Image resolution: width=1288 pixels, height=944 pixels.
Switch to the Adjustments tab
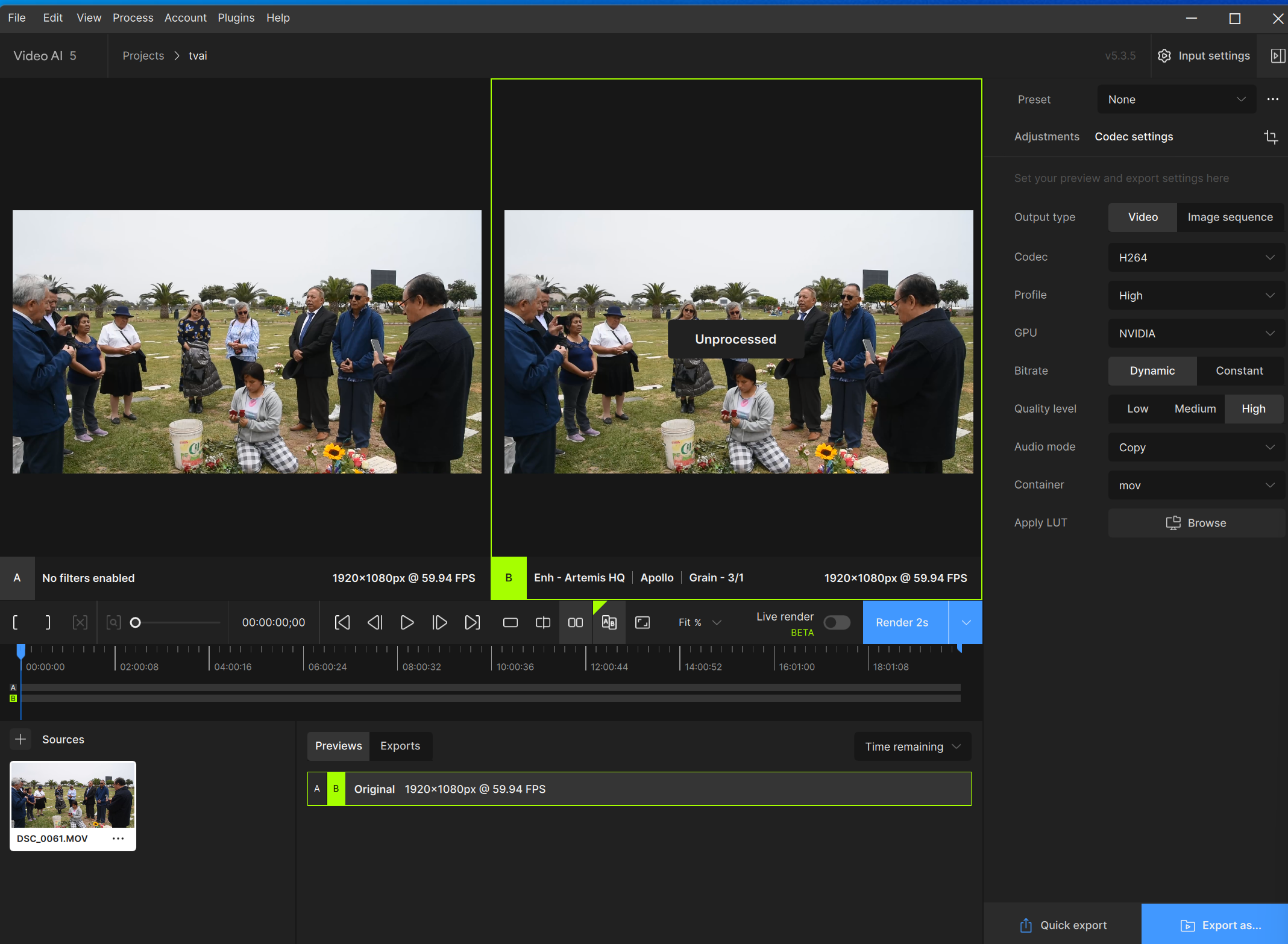pyautogui.click(x=1046, y=137)
